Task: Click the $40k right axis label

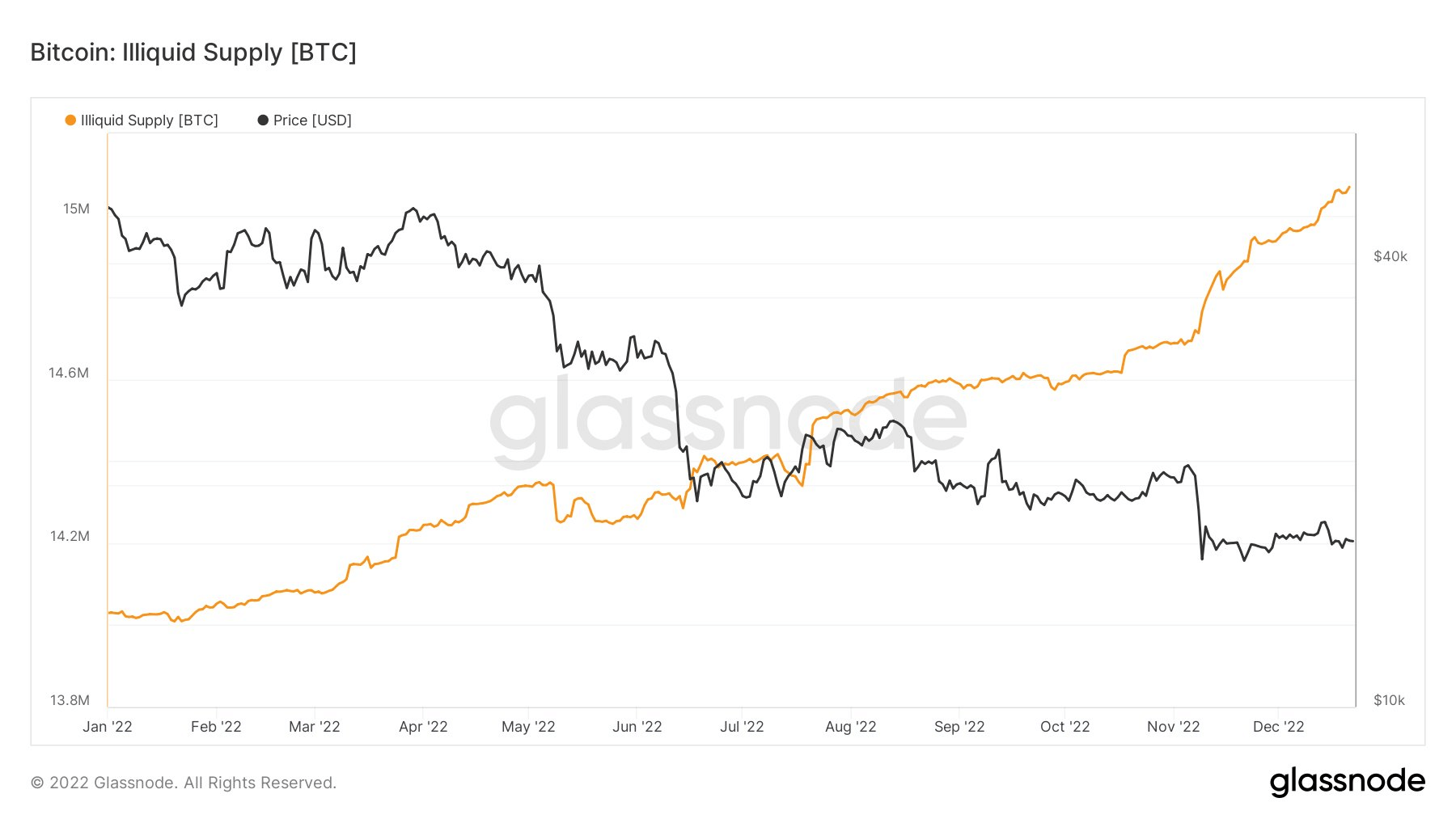Action: click(x=1390, y=257)
